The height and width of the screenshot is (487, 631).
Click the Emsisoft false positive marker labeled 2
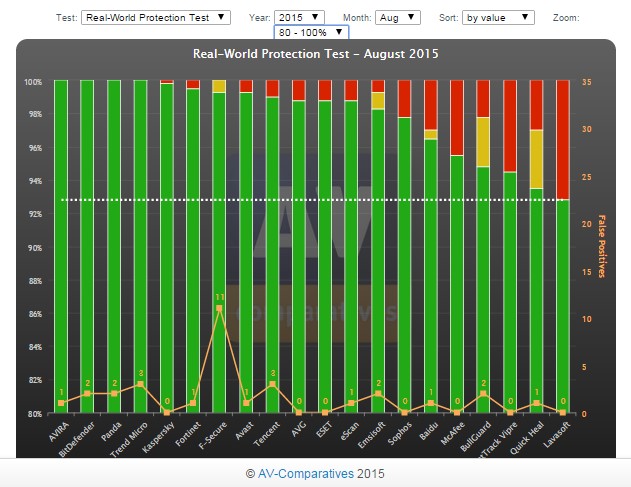(x=378, y=393)
